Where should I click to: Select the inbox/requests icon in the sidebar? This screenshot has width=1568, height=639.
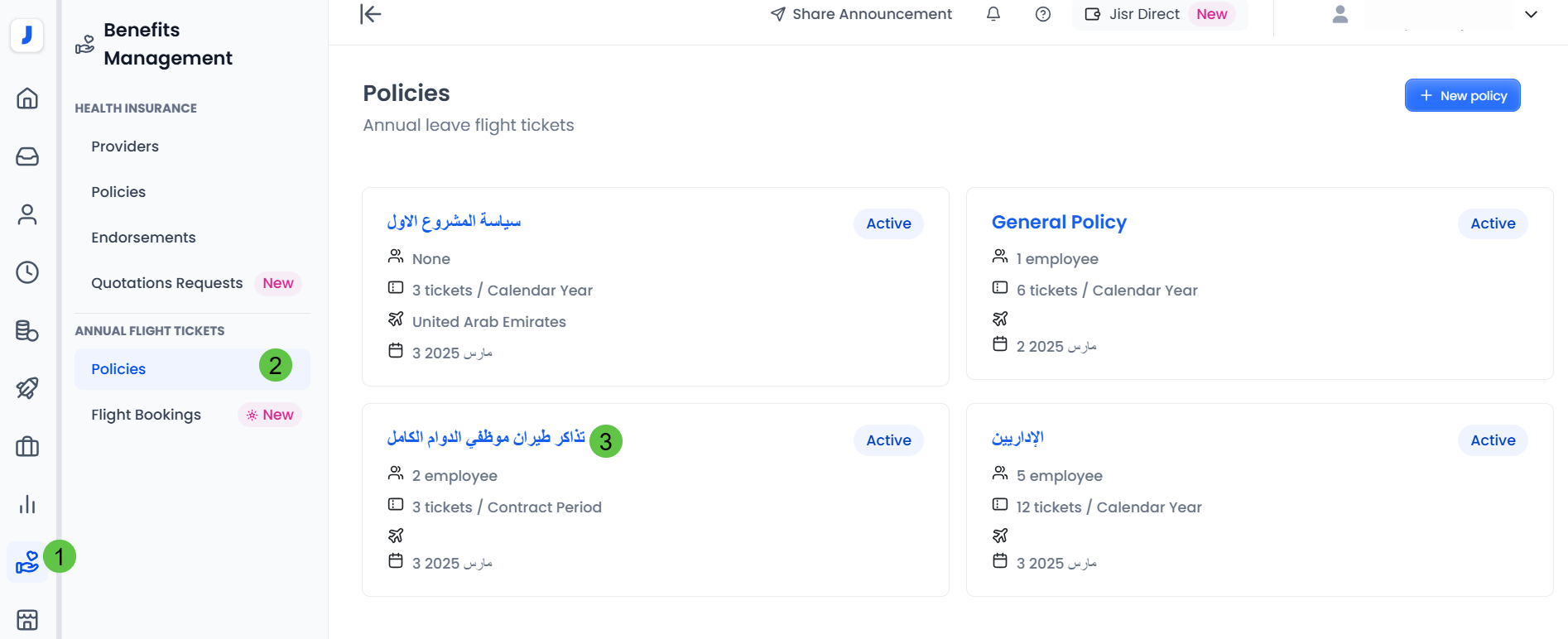[x=27, y=156]
